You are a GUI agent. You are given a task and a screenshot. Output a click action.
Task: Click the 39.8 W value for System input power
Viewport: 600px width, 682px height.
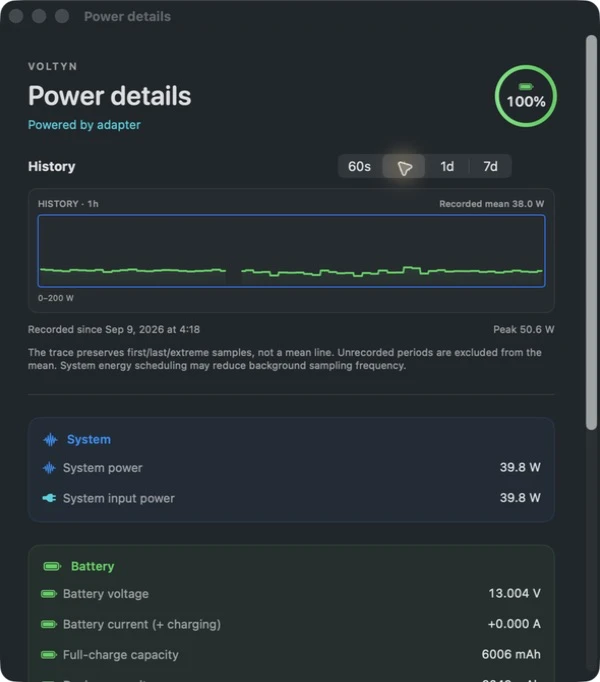click(x=520, y=498)
